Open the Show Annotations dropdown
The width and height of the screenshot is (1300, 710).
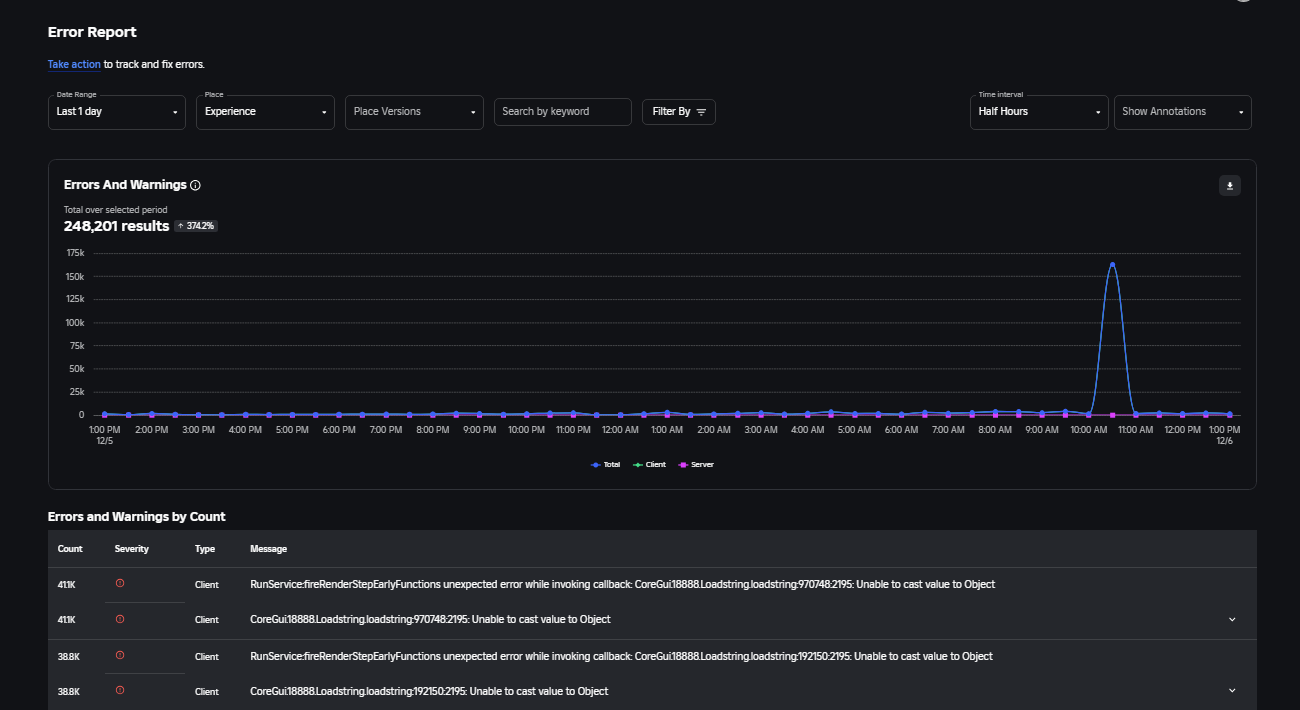pos(1182,112)
